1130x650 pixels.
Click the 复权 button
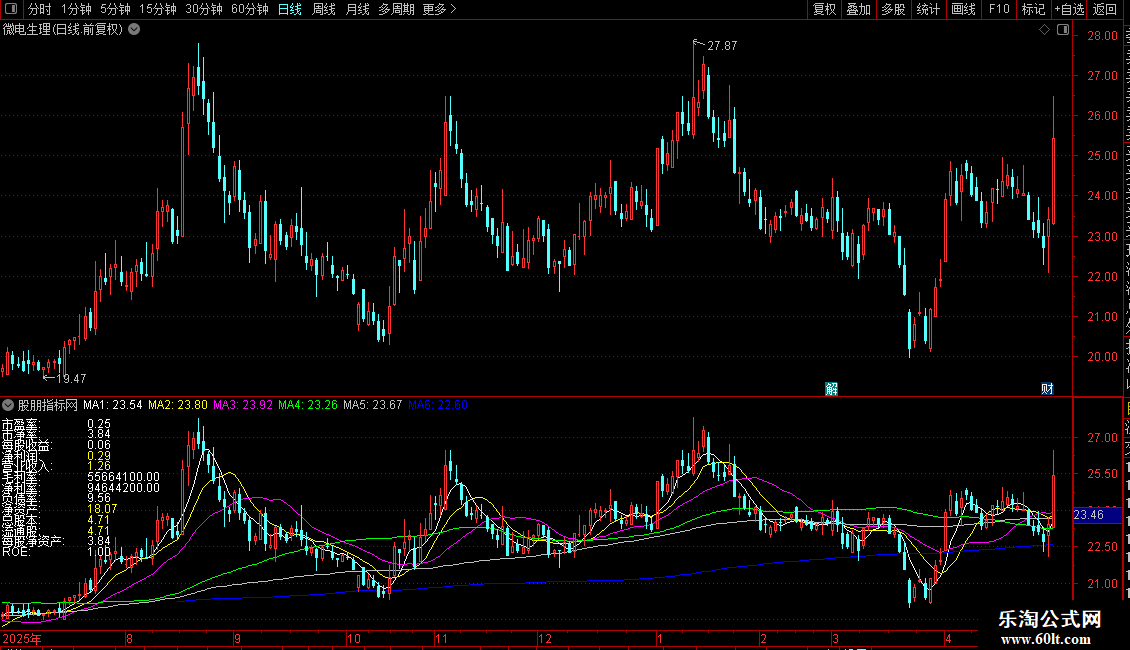[x=824, y=9]
